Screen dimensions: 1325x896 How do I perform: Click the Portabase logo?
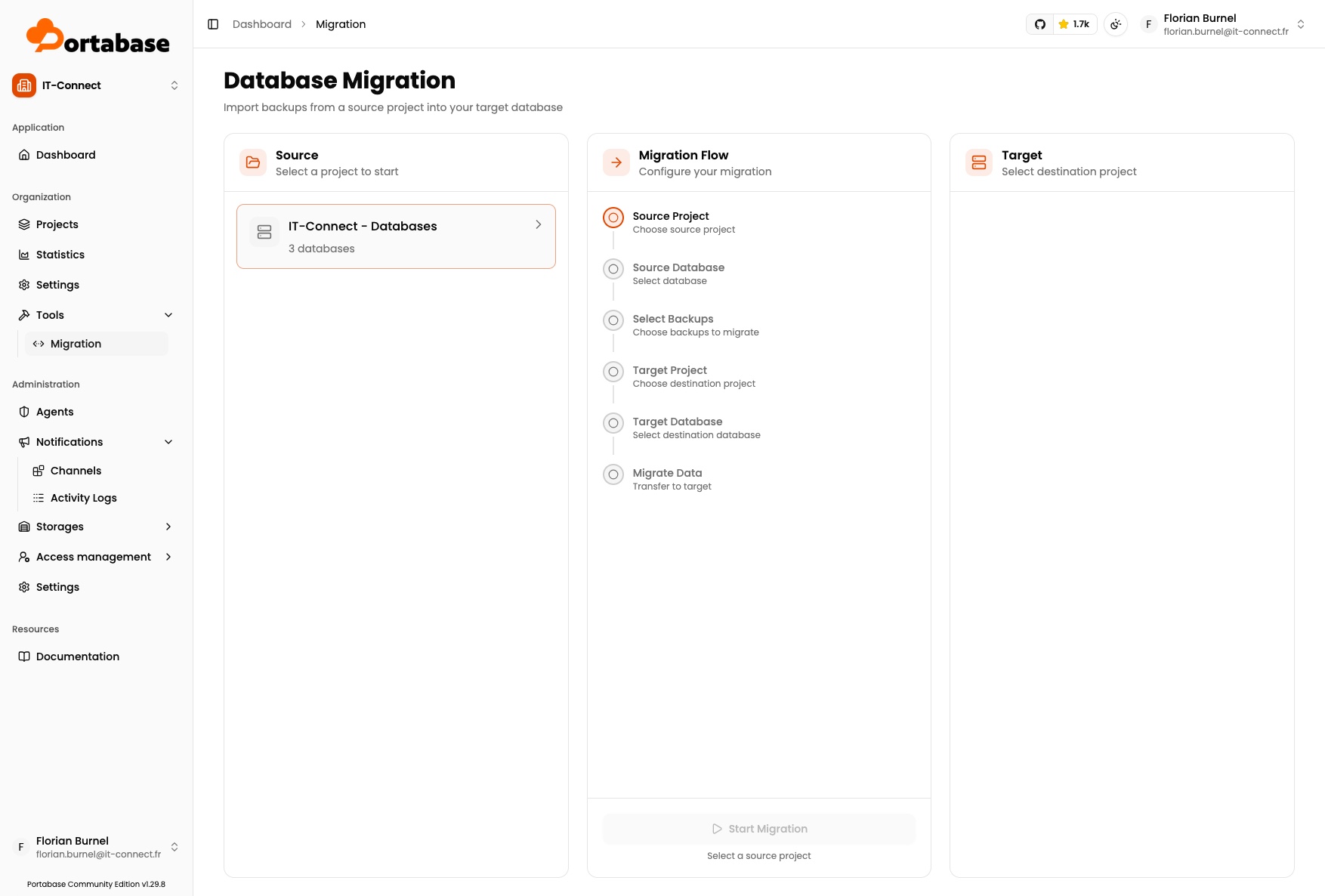(98, 36)
